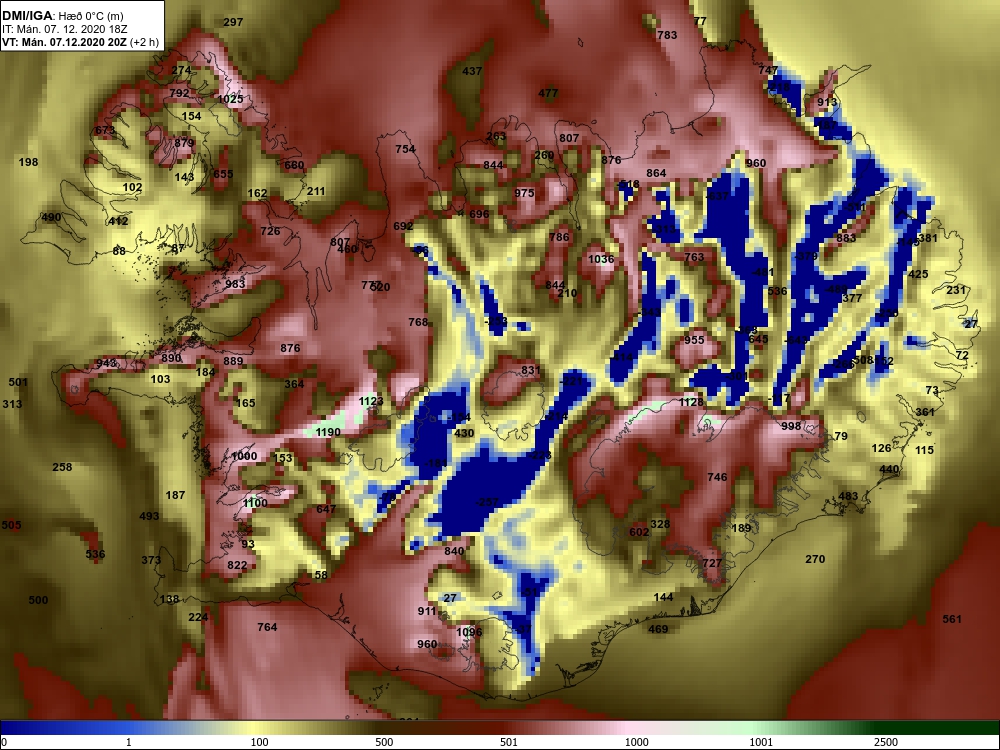Viewport: 1000px width, 750px height.
Task: Click the map value '602'
Action: pos(639,532)
